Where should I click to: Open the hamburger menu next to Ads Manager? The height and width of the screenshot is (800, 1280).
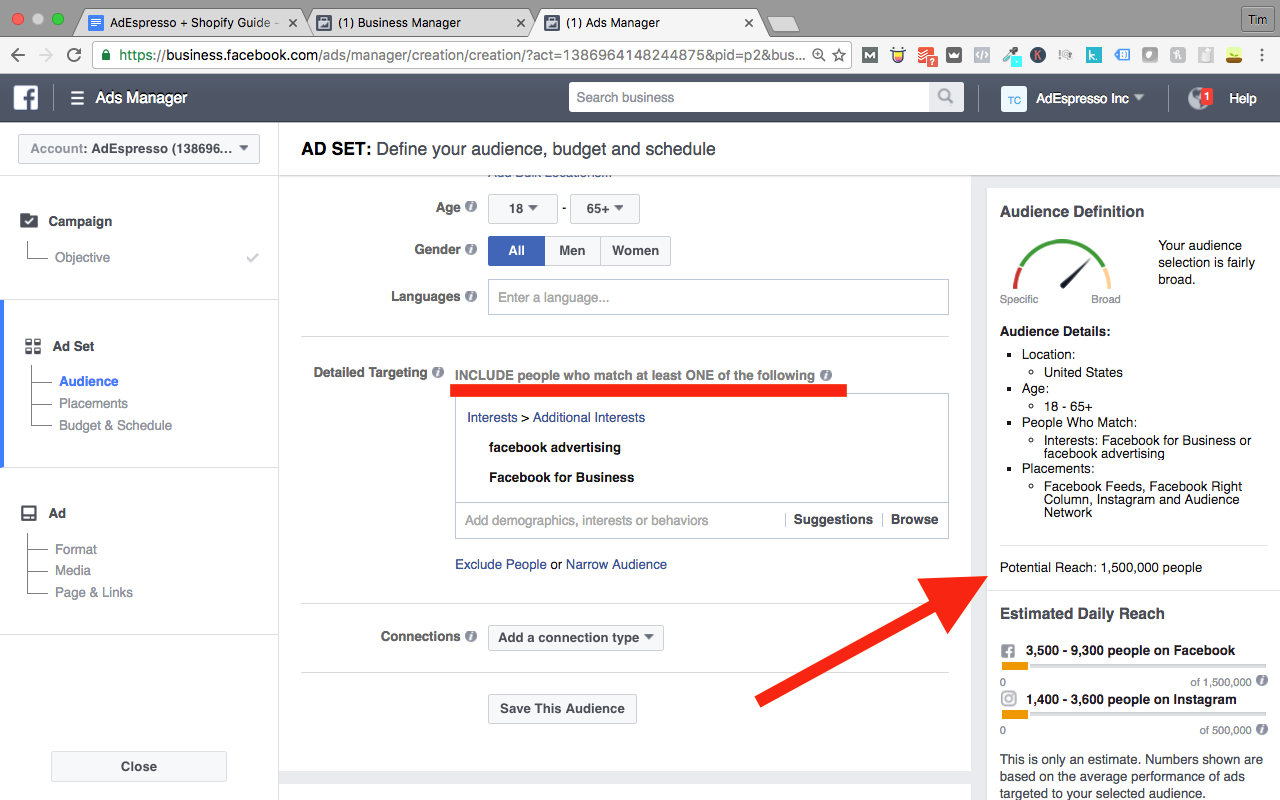[x=77, y=98]
